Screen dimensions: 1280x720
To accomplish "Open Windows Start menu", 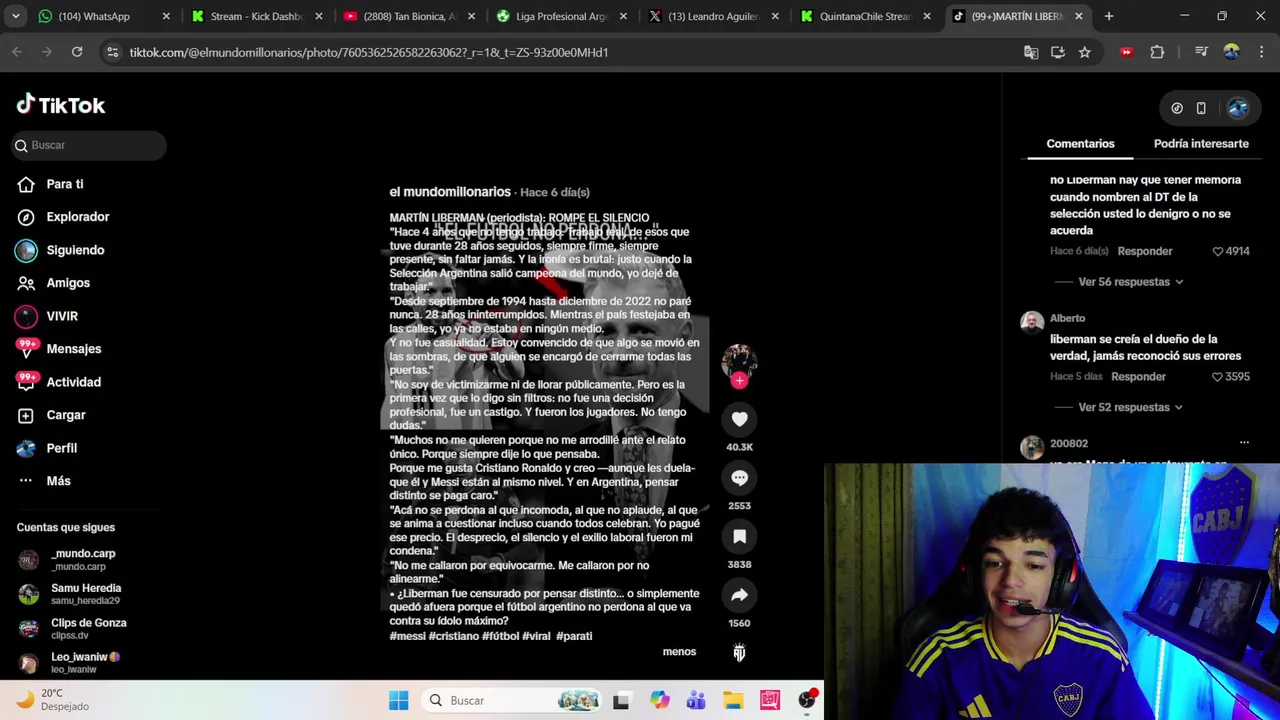I will pyautogui.click(x=398, y=700).
